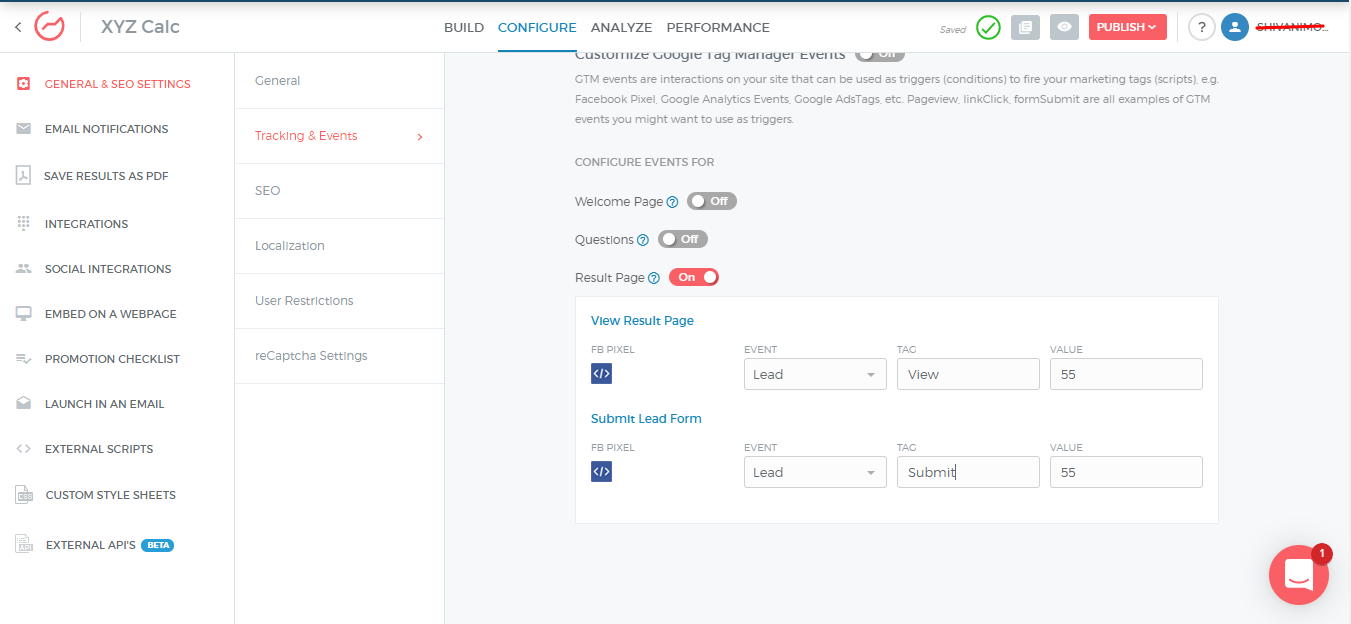Click FB Pixel code icon for View Result Page
The height and width of the screenshot is (624, 1351).
click(601, 374)
